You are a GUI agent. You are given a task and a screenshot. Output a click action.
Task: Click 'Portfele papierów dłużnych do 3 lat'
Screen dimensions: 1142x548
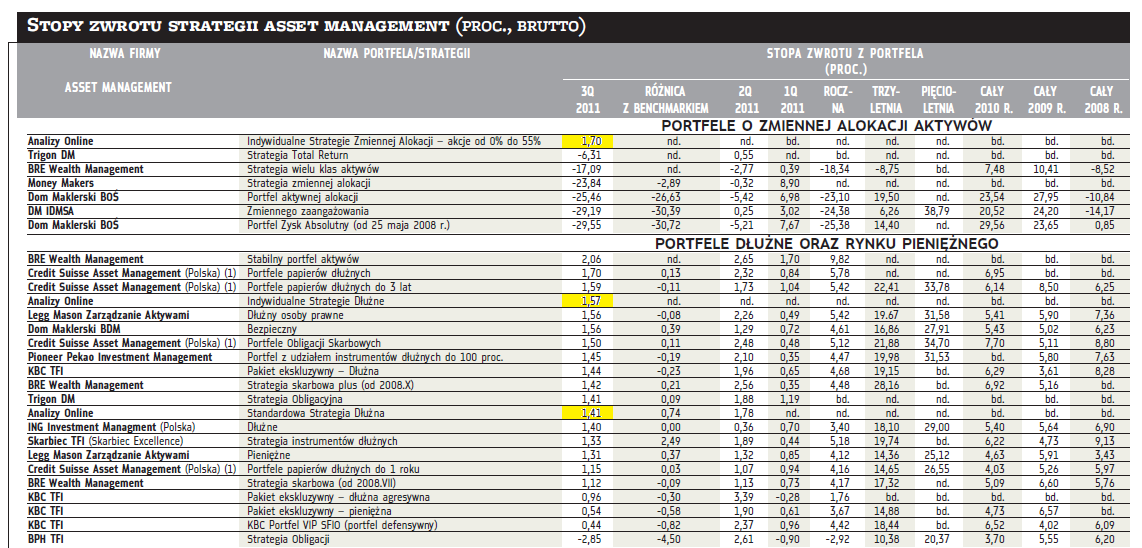[x=329, y=287]
